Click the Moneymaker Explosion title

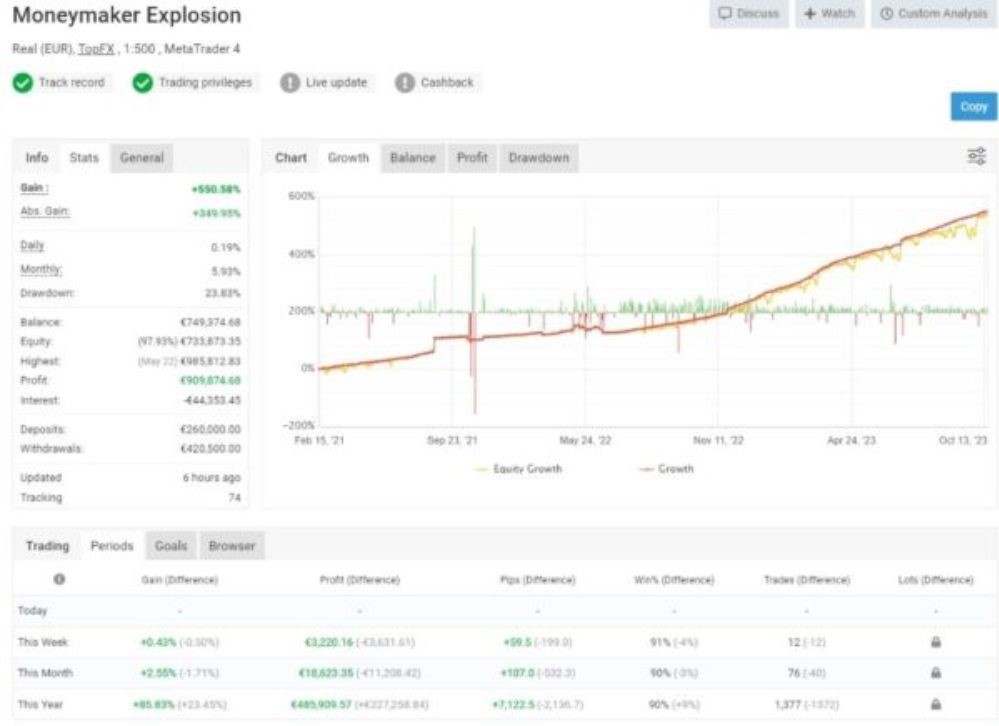[x=127, y=15]
